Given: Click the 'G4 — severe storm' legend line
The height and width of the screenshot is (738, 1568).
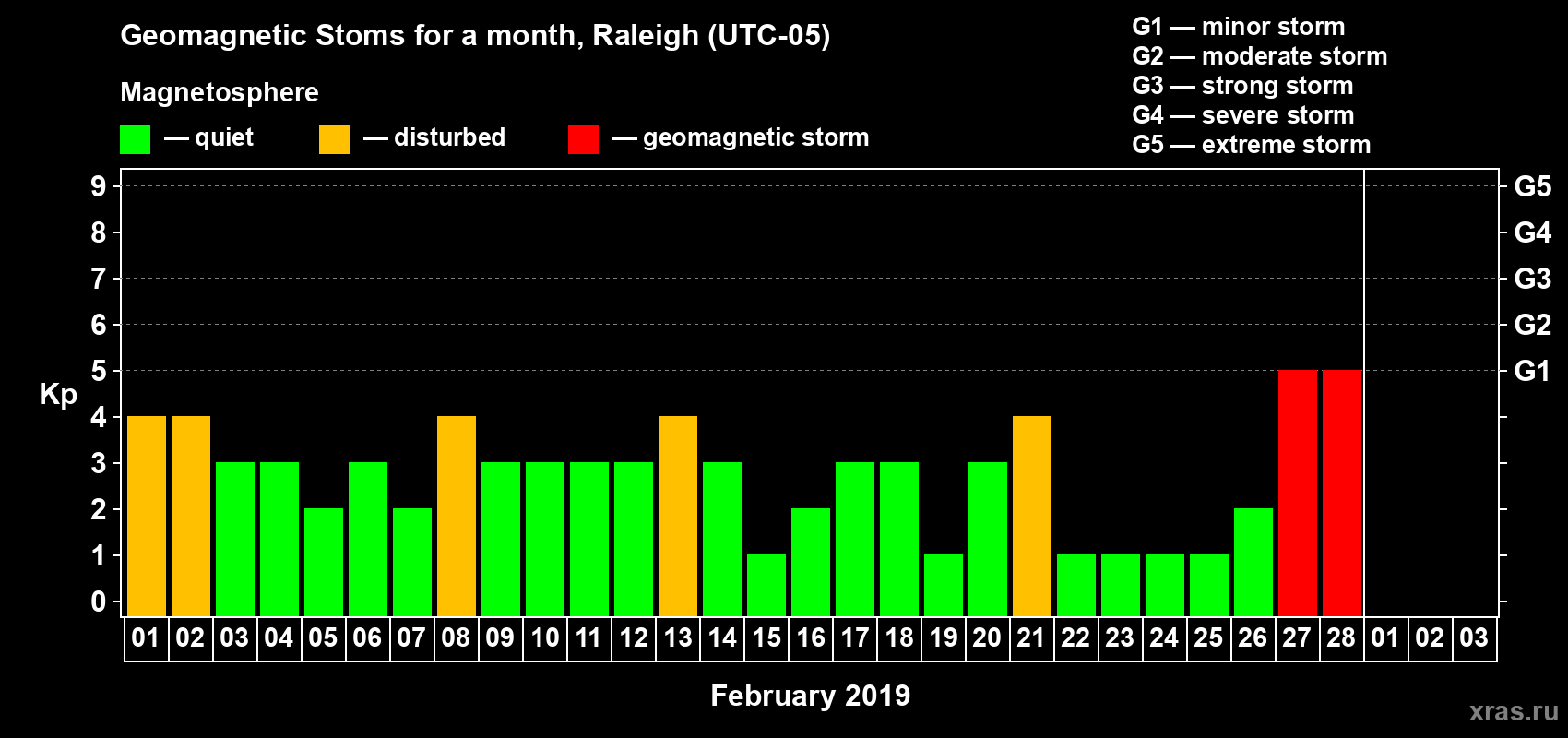Looking at the screenshot, I should click(1242, 115).
